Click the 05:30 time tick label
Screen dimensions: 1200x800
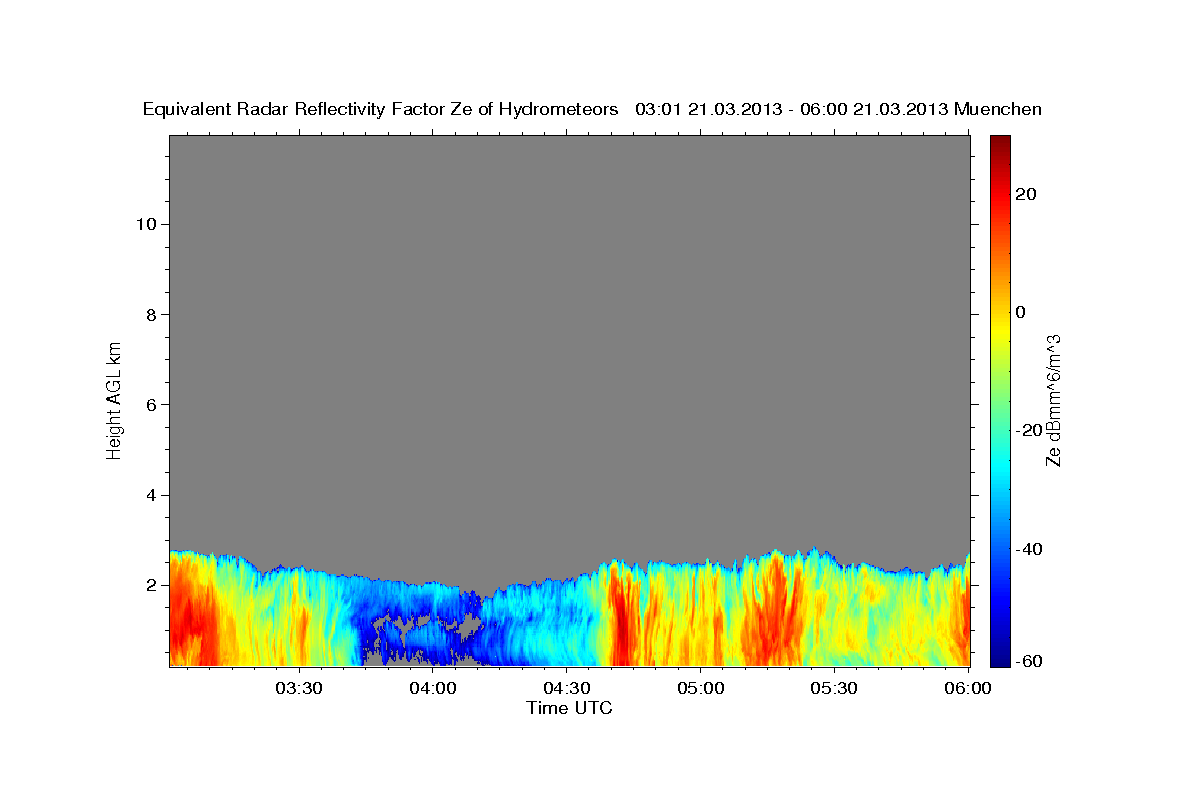[x=833, y=689]
